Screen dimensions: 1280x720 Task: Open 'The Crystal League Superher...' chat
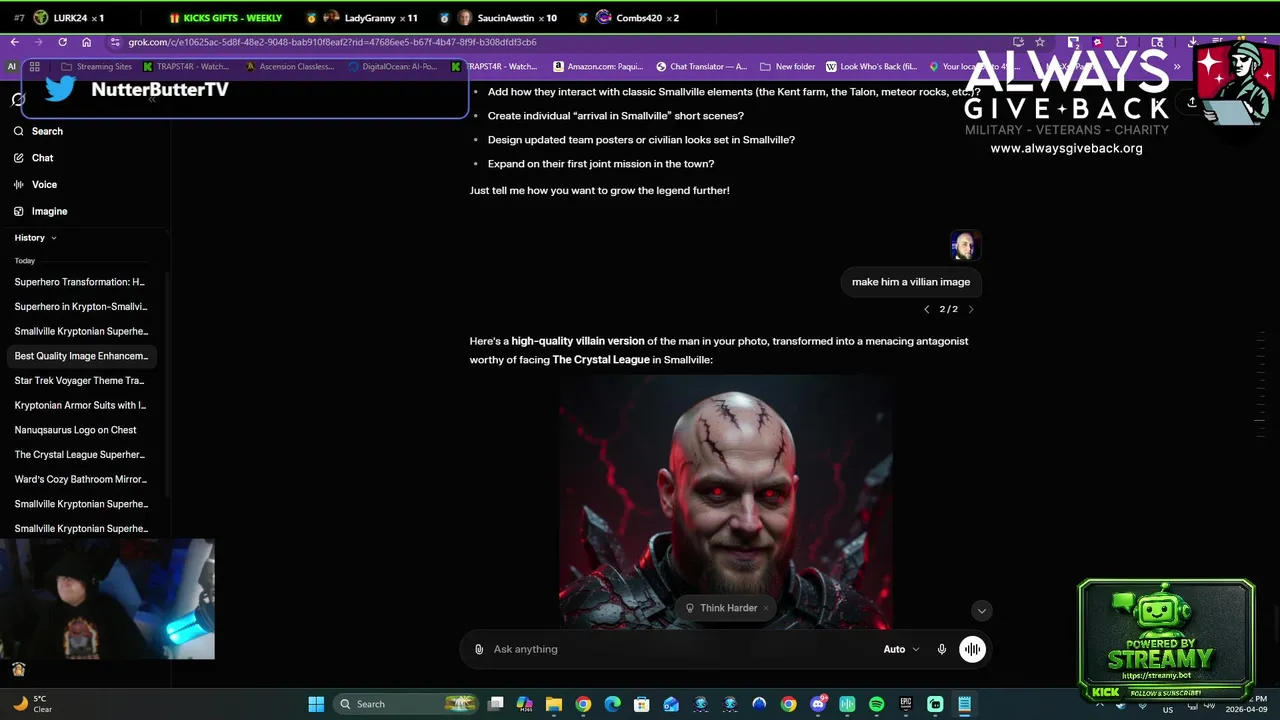[x=80, y=455]
